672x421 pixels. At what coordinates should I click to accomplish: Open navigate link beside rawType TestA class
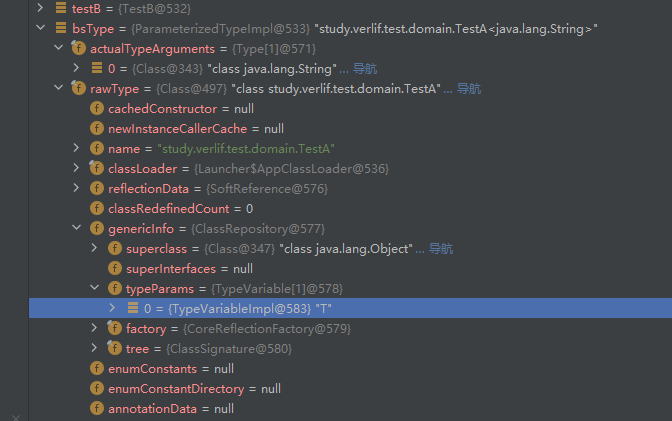tap(469, 88)
